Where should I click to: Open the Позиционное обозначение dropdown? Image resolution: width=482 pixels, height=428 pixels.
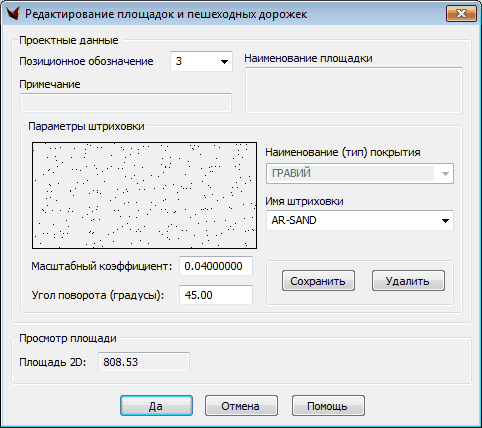[x=201, y=61]
